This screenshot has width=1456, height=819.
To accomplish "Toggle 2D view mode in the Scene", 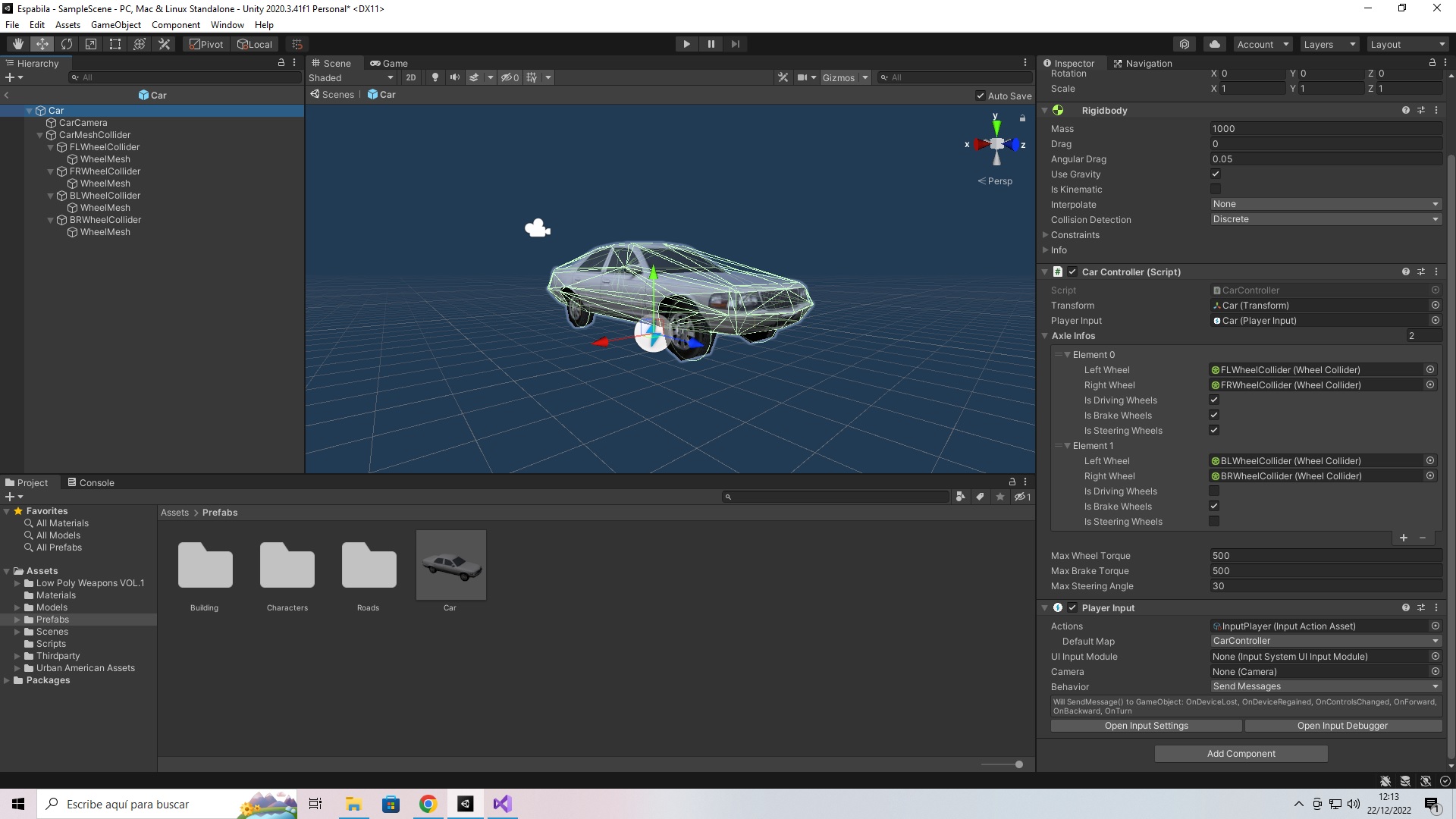I will pyautogui.click(x=410, y=77).
